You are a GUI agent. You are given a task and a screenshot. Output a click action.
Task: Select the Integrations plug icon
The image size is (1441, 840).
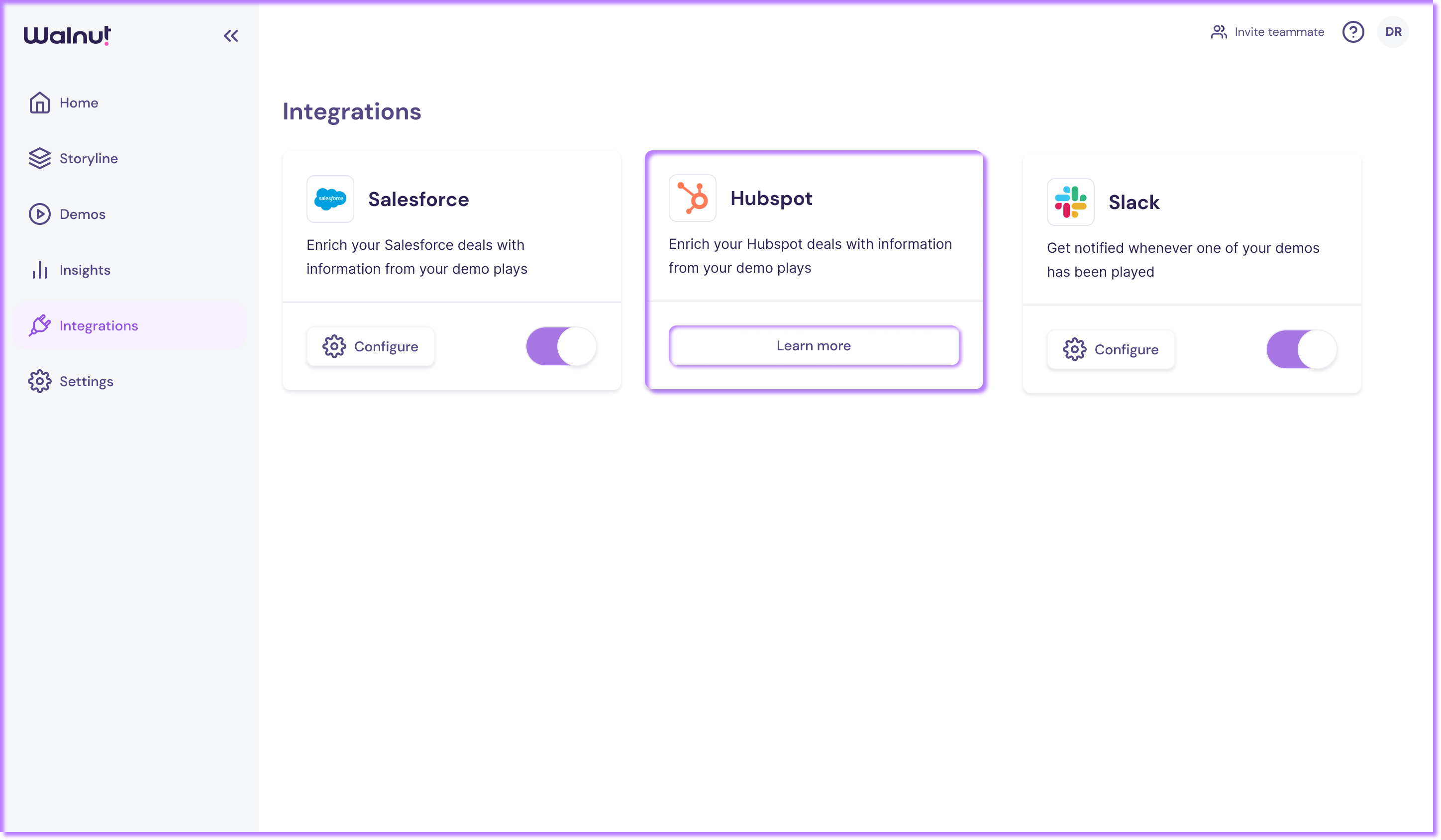point(39,325)
